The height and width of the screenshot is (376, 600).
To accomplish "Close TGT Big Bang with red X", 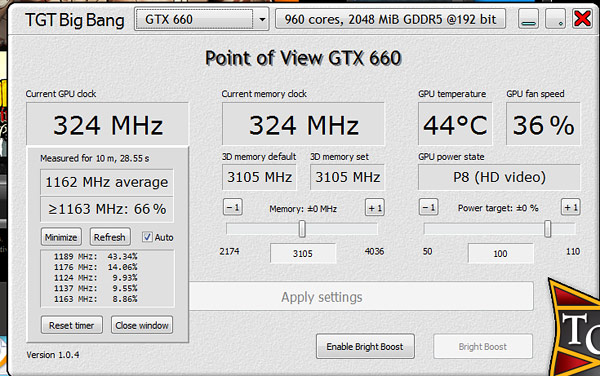I will point(582,19).
